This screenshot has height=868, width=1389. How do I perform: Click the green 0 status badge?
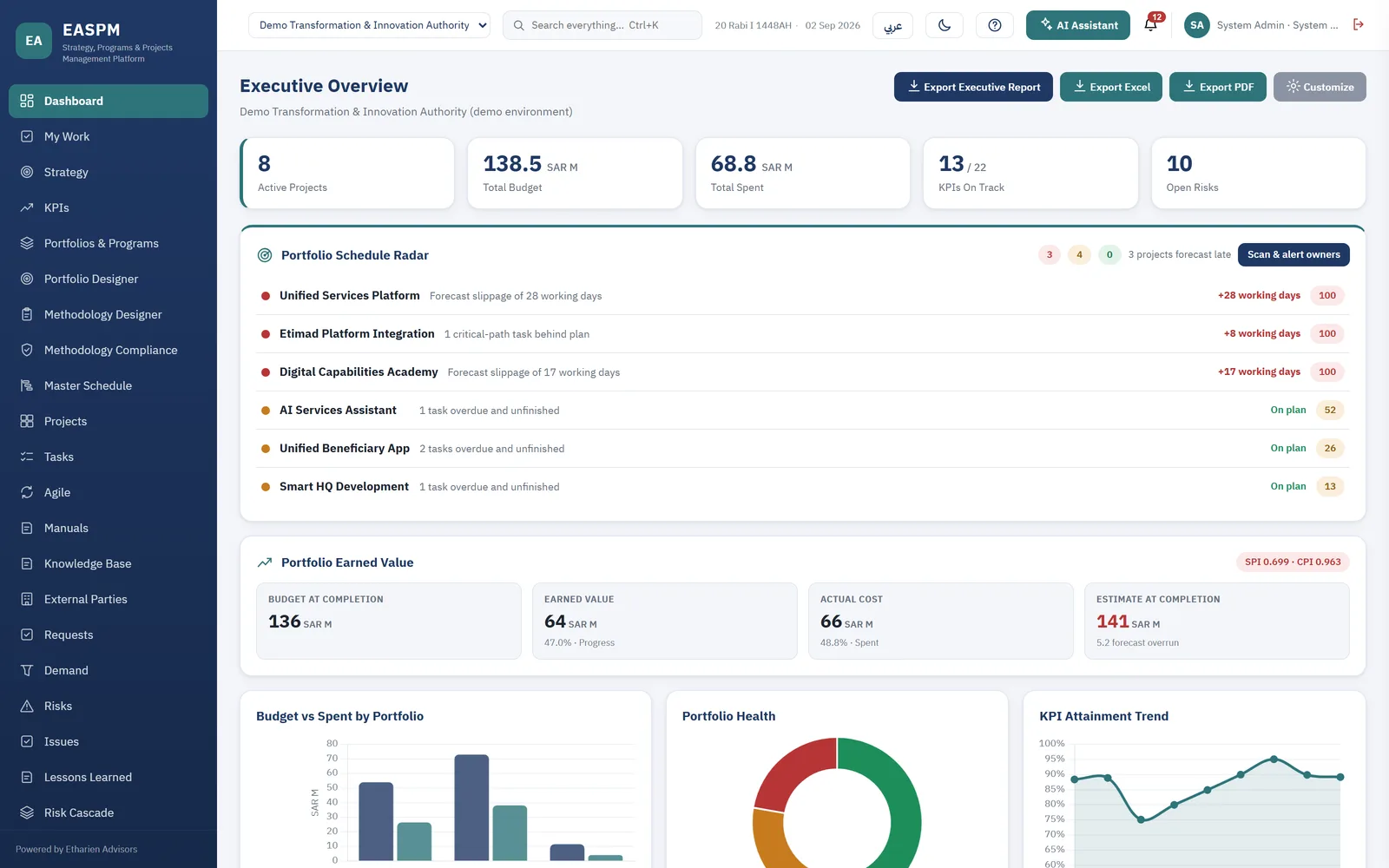[1109, 254]
